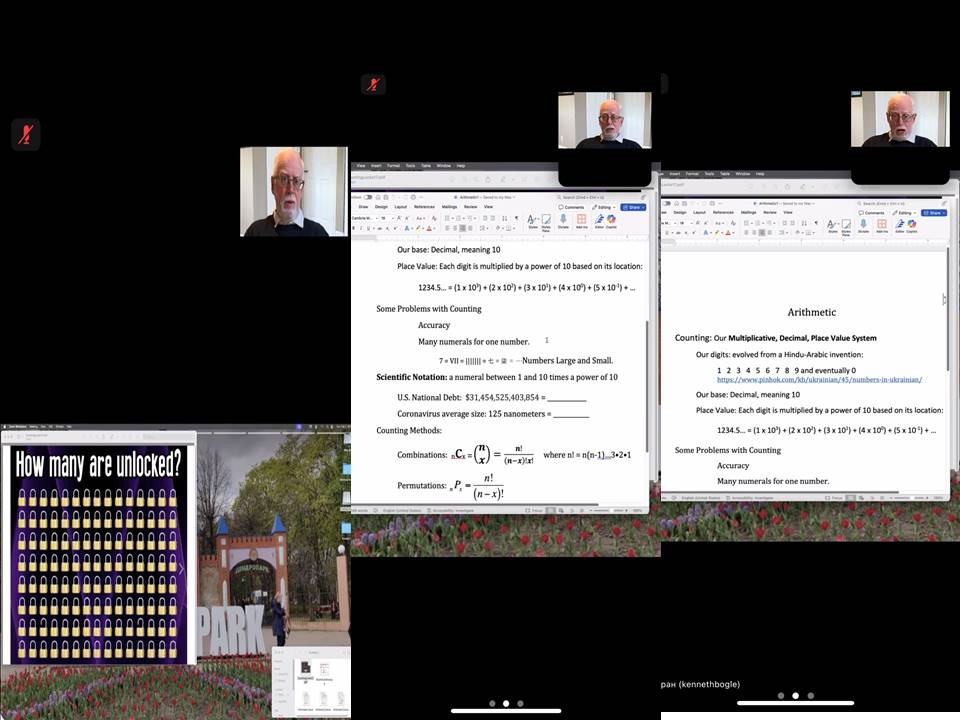The height and width of the screenshot is (720, 960).
Task: Unmute the red microphone on the left panel
Action: tap(26, 134)
